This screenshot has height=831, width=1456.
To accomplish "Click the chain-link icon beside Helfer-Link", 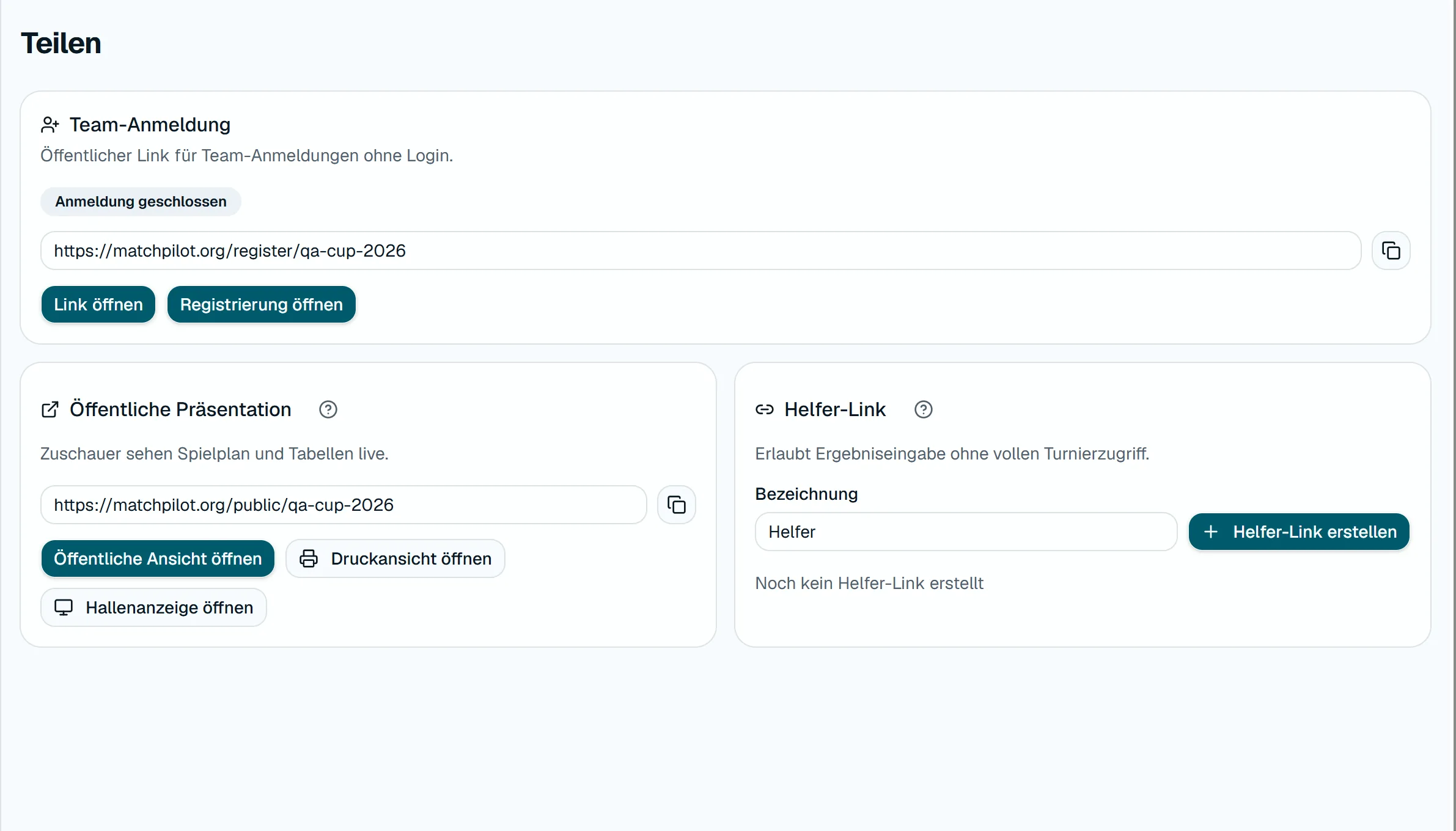I will (765, 409).
